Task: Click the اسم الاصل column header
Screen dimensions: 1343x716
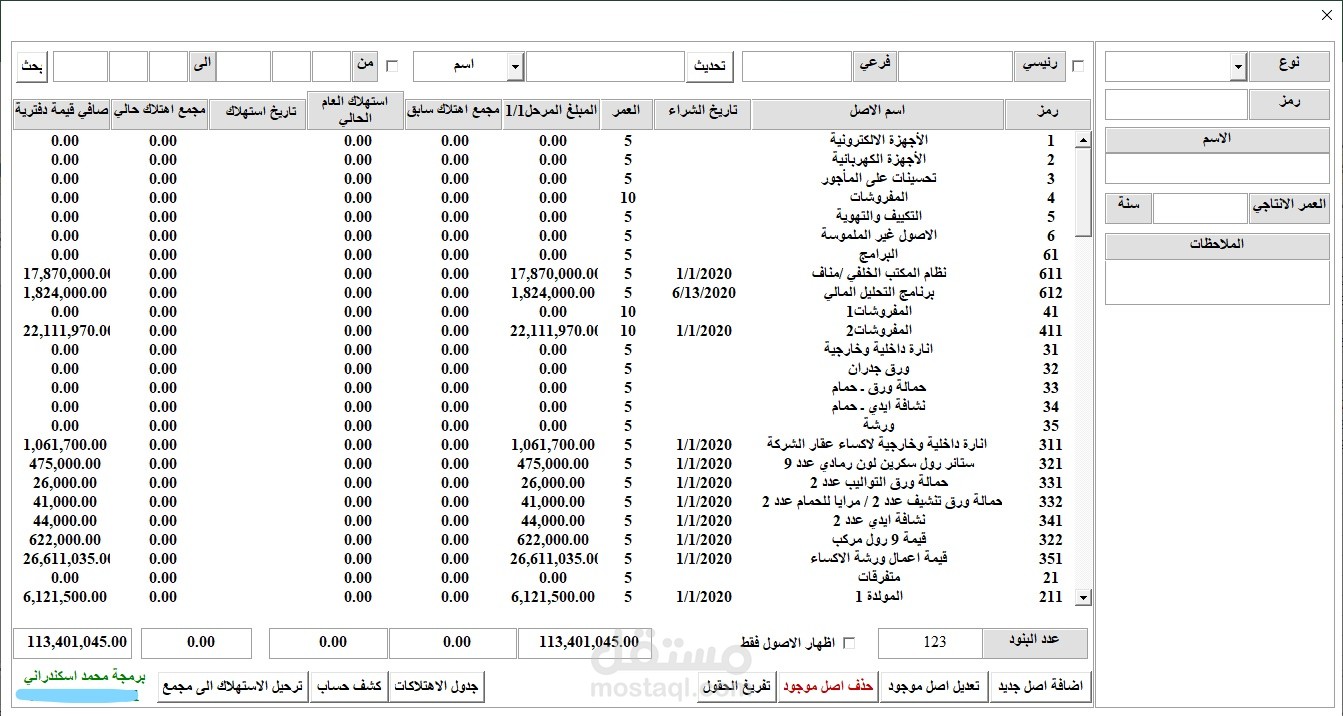Action: point(877,110)
